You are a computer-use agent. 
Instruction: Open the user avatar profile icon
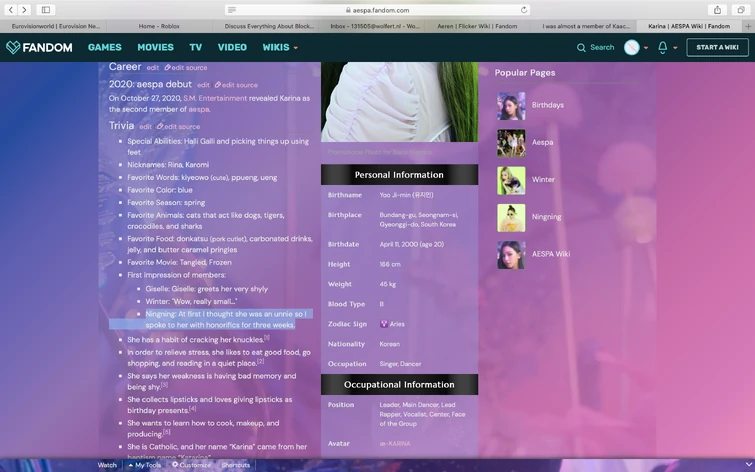point(632,47)
